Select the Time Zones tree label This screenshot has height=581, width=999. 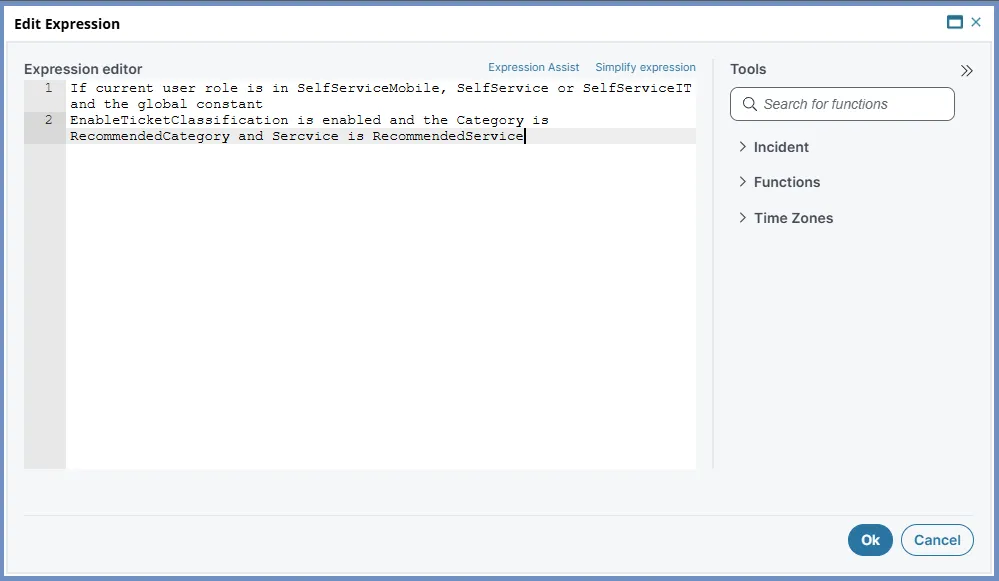(793, 218)
